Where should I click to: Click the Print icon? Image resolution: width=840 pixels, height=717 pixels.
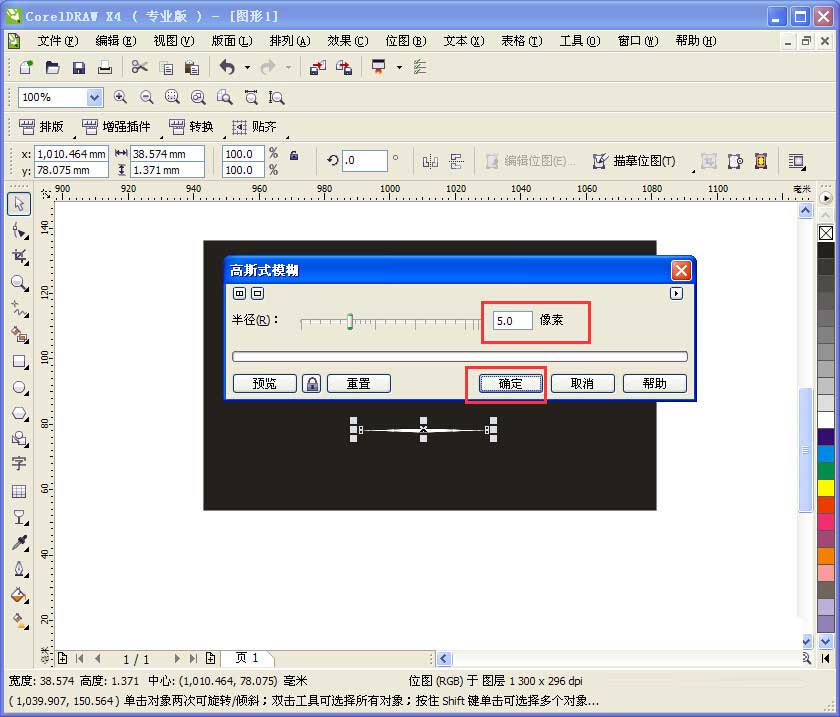tap(105, 67)
